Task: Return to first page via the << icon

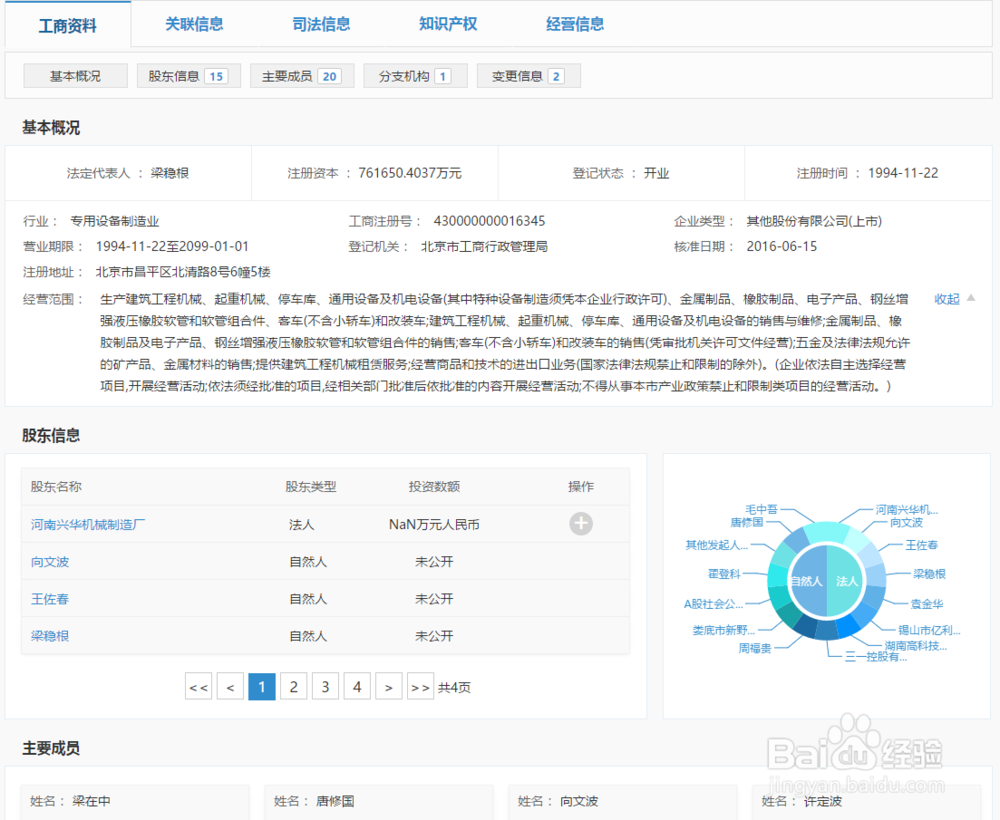Action: (198, 686)
